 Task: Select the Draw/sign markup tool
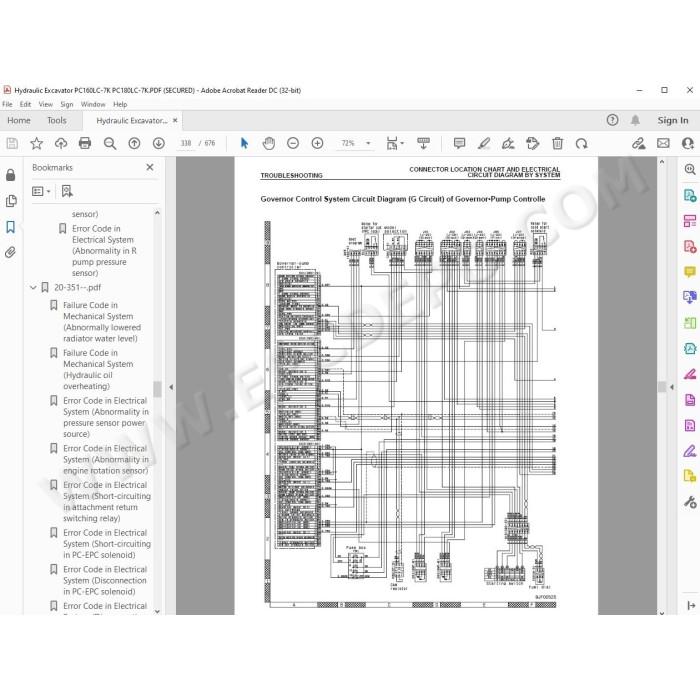pyautogui.click(x=508, y=143)
